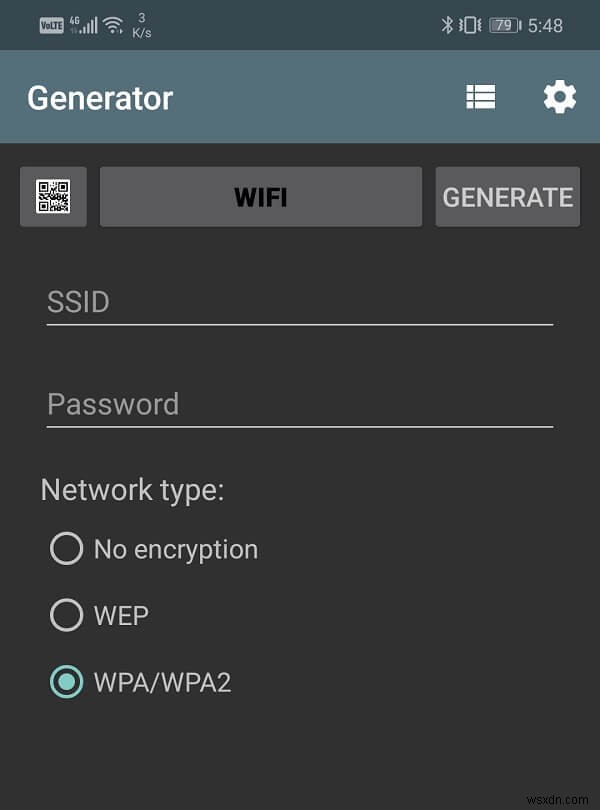600x810 pixels.
Task: Open the saved codes list icon
Action: click(x=480, y=96)
